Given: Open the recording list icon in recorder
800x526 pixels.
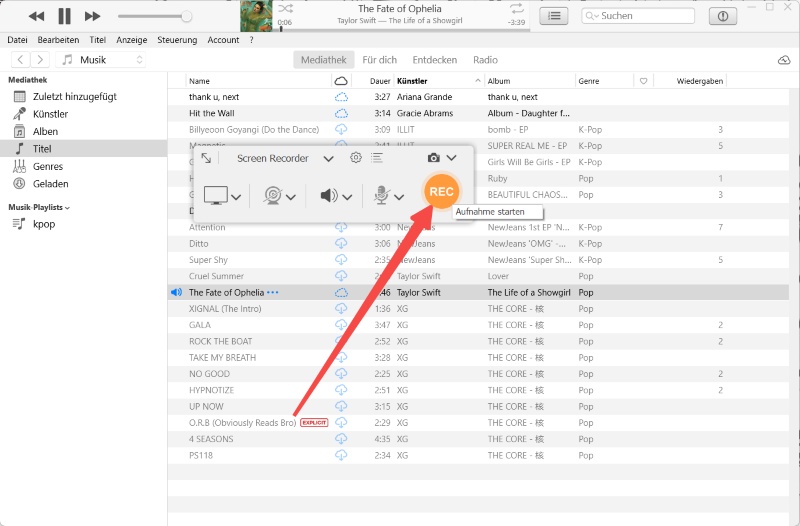Looking at the screenshot, I should click(x=377, y=158).
